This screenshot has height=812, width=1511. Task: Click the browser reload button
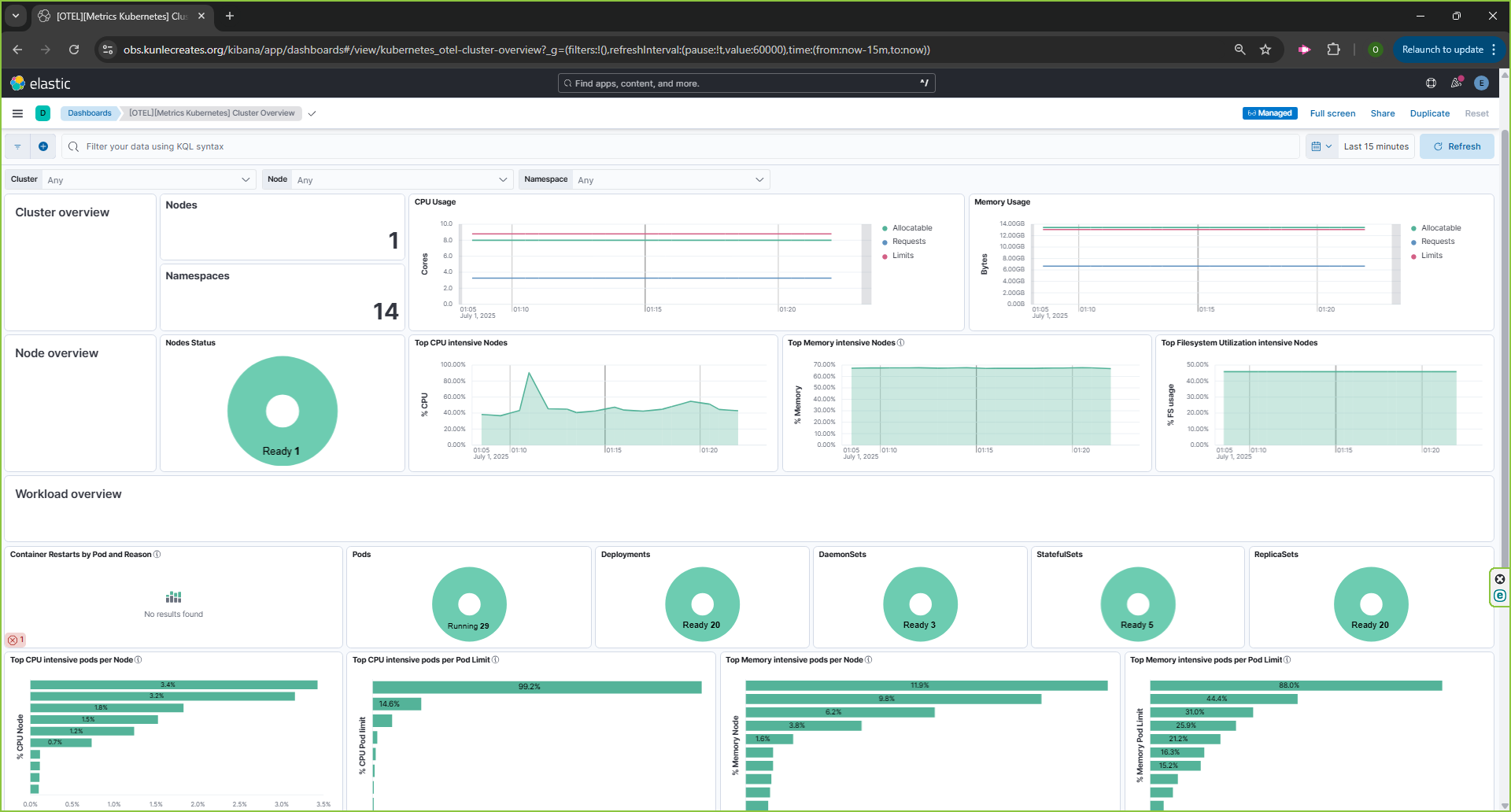[74, 50]
